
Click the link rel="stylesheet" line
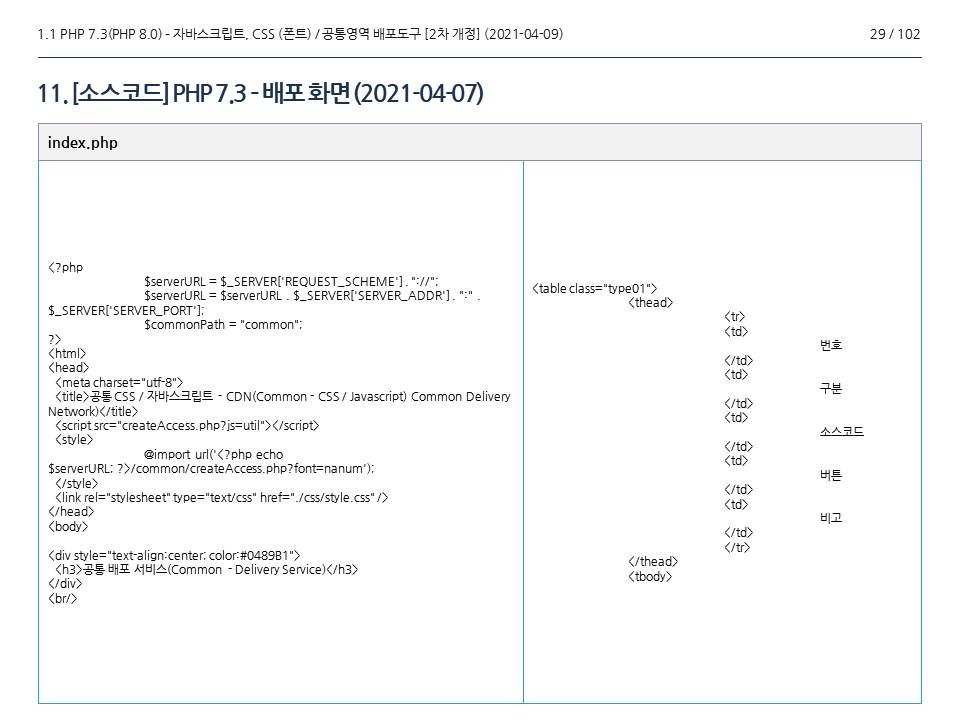(x=221, y=497)
